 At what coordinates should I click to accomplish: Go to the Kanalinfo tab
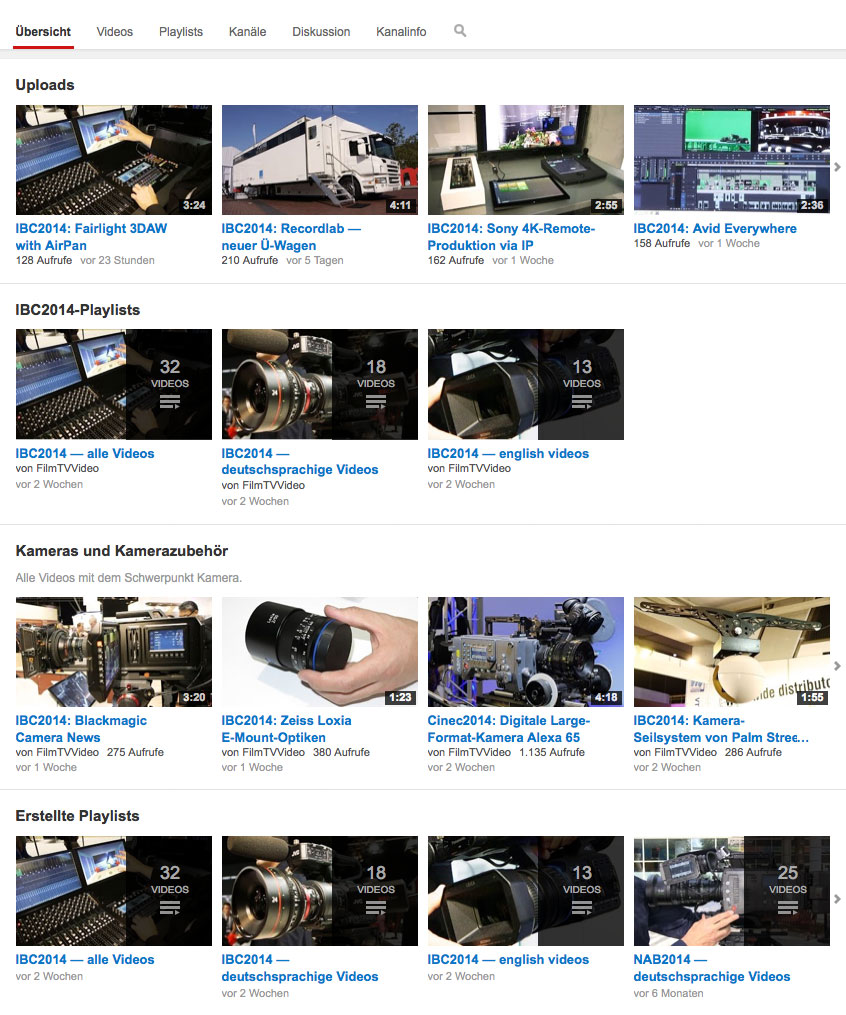tap(401, 32)
